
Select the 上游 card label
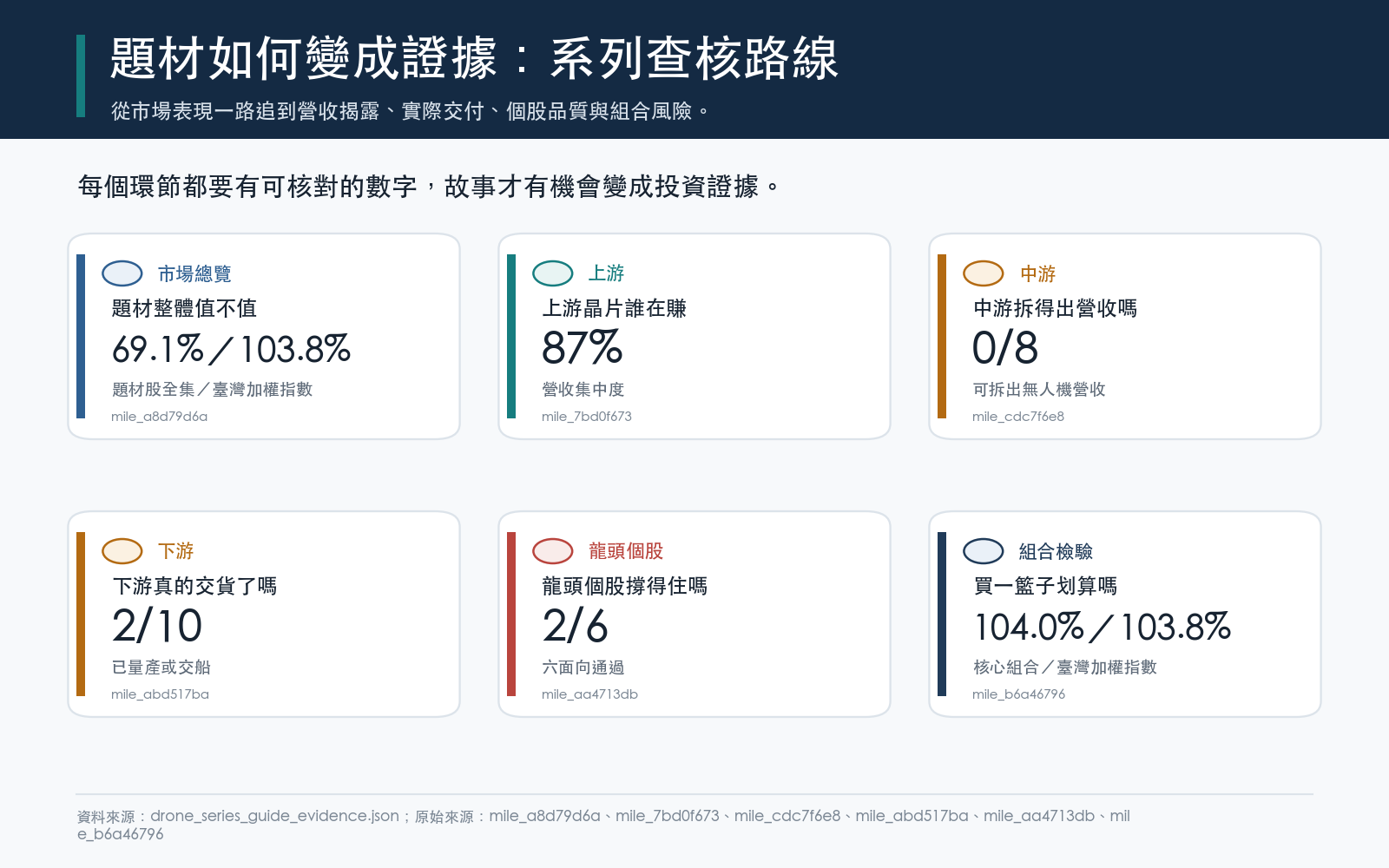[606, 273]
